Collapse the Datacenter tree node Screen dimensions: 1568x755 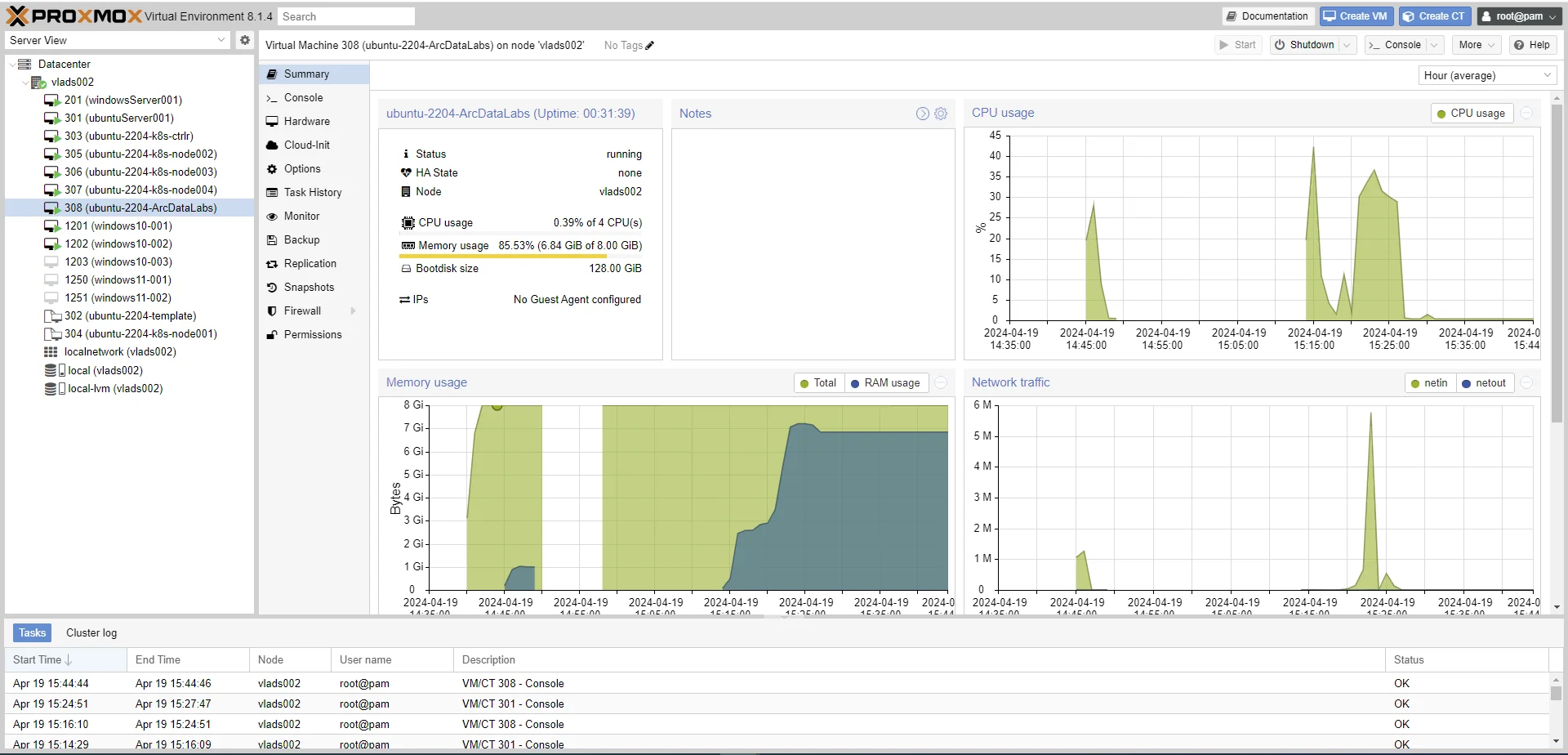[x=11, y=64]
